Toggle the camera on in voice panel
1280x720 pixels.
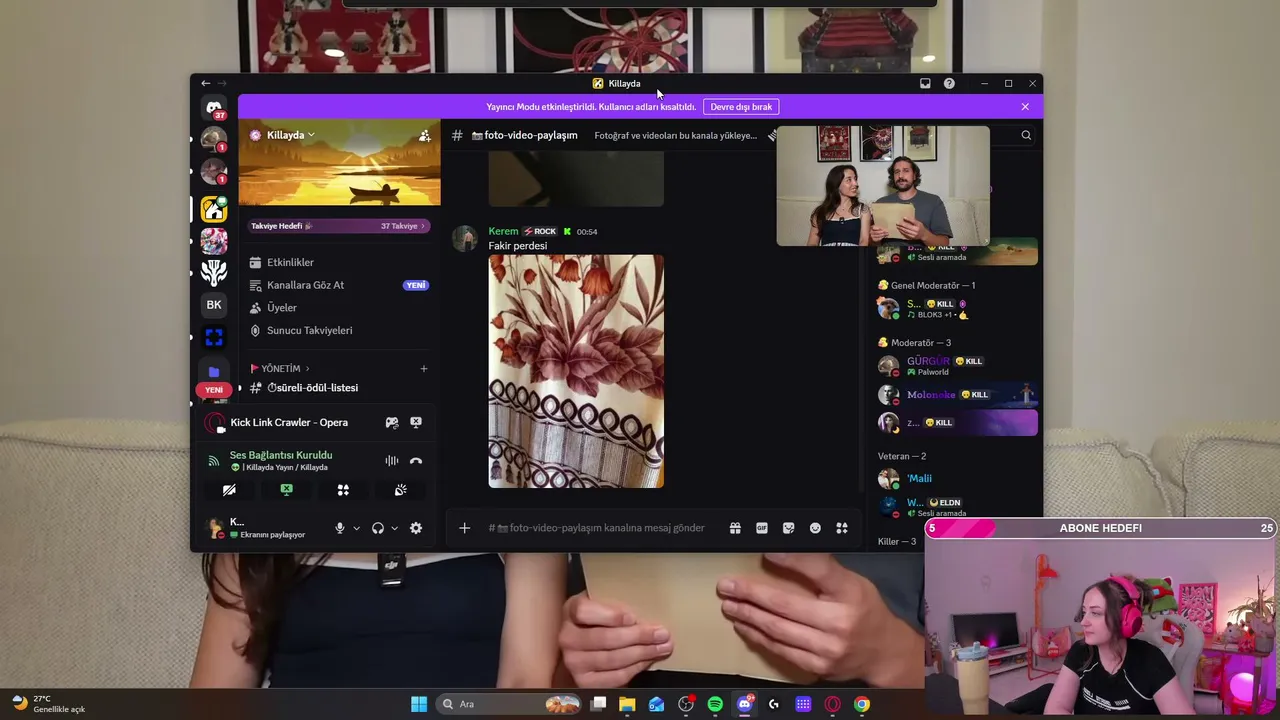(229, 490)
